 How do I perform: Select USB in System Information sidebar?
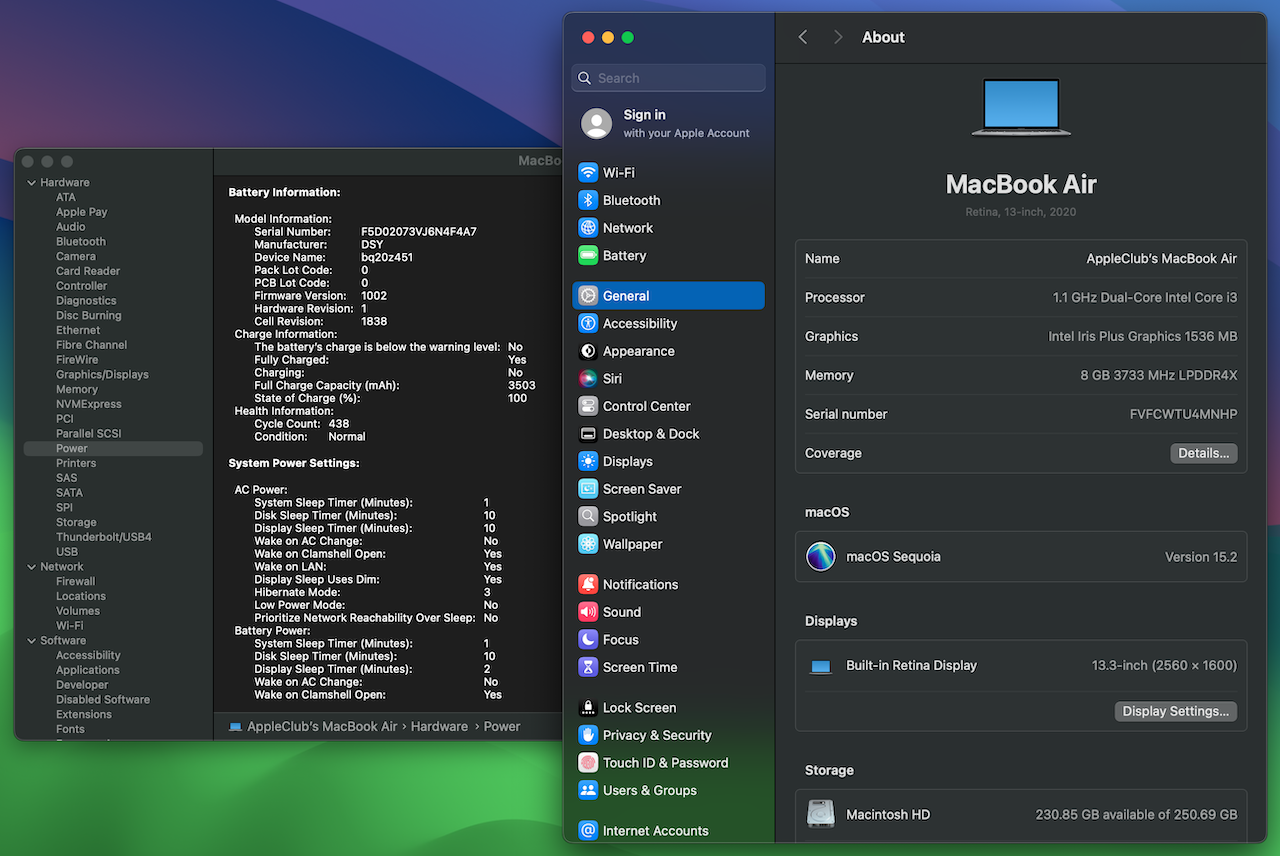click(67, 552)
